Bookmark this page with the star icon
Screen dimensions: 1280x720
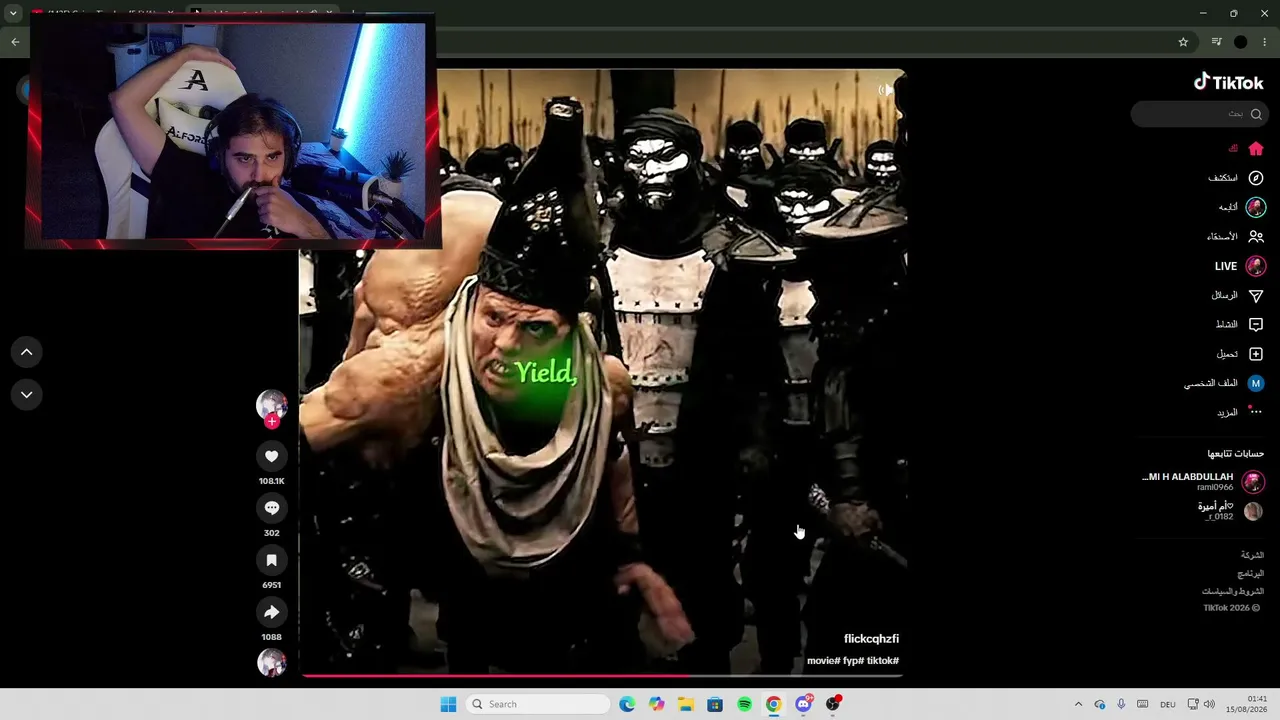click(x=1183, y=42)
